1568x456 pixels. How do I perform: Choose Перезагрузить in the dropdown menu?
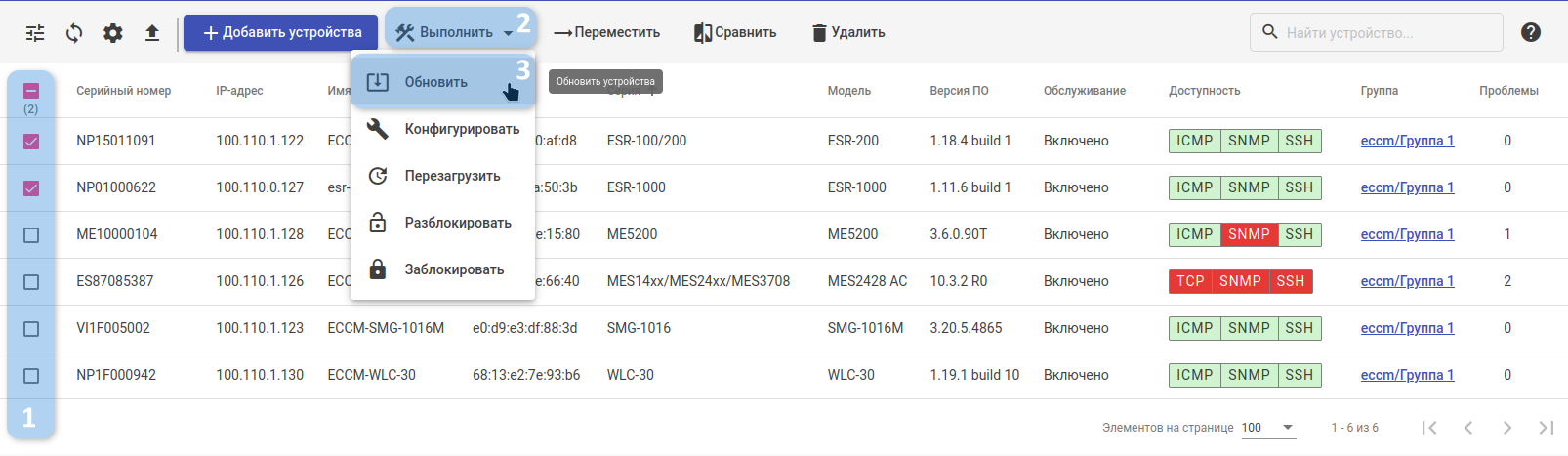452,176
